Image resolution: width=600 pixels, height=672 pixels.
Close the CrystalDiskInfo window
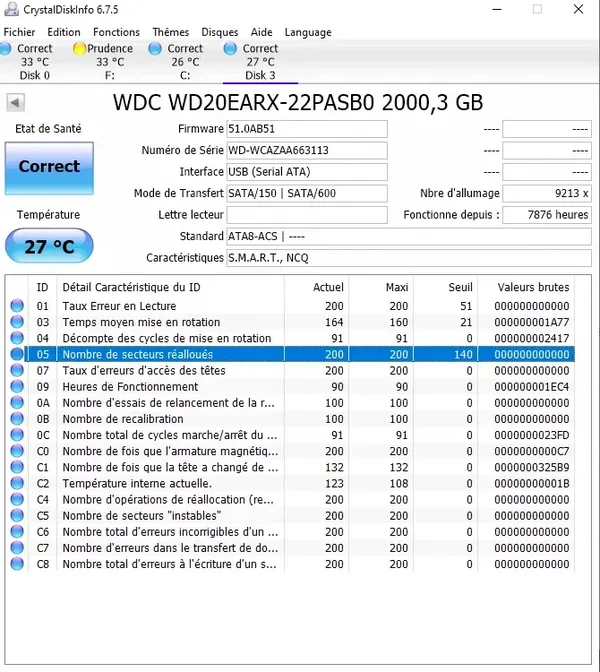(579, 9)
